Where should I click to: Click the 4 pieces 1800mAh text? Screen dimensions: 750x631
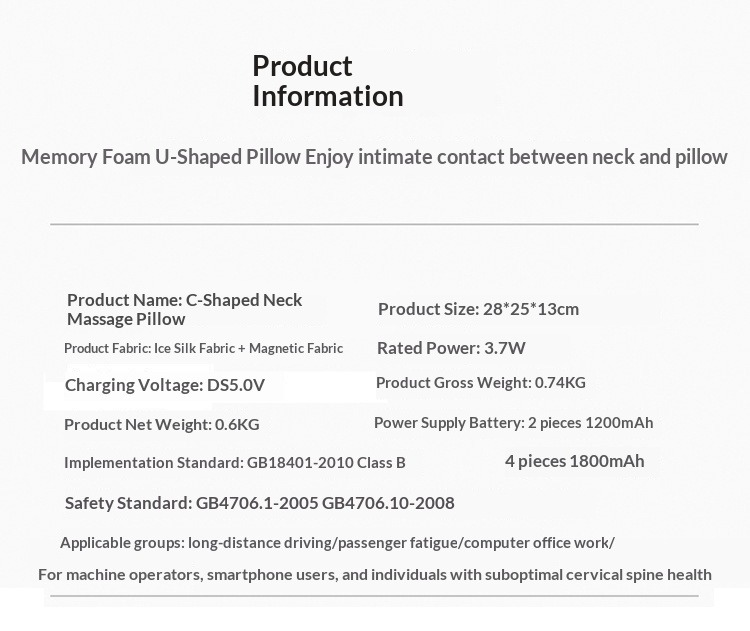pos(574,461)
